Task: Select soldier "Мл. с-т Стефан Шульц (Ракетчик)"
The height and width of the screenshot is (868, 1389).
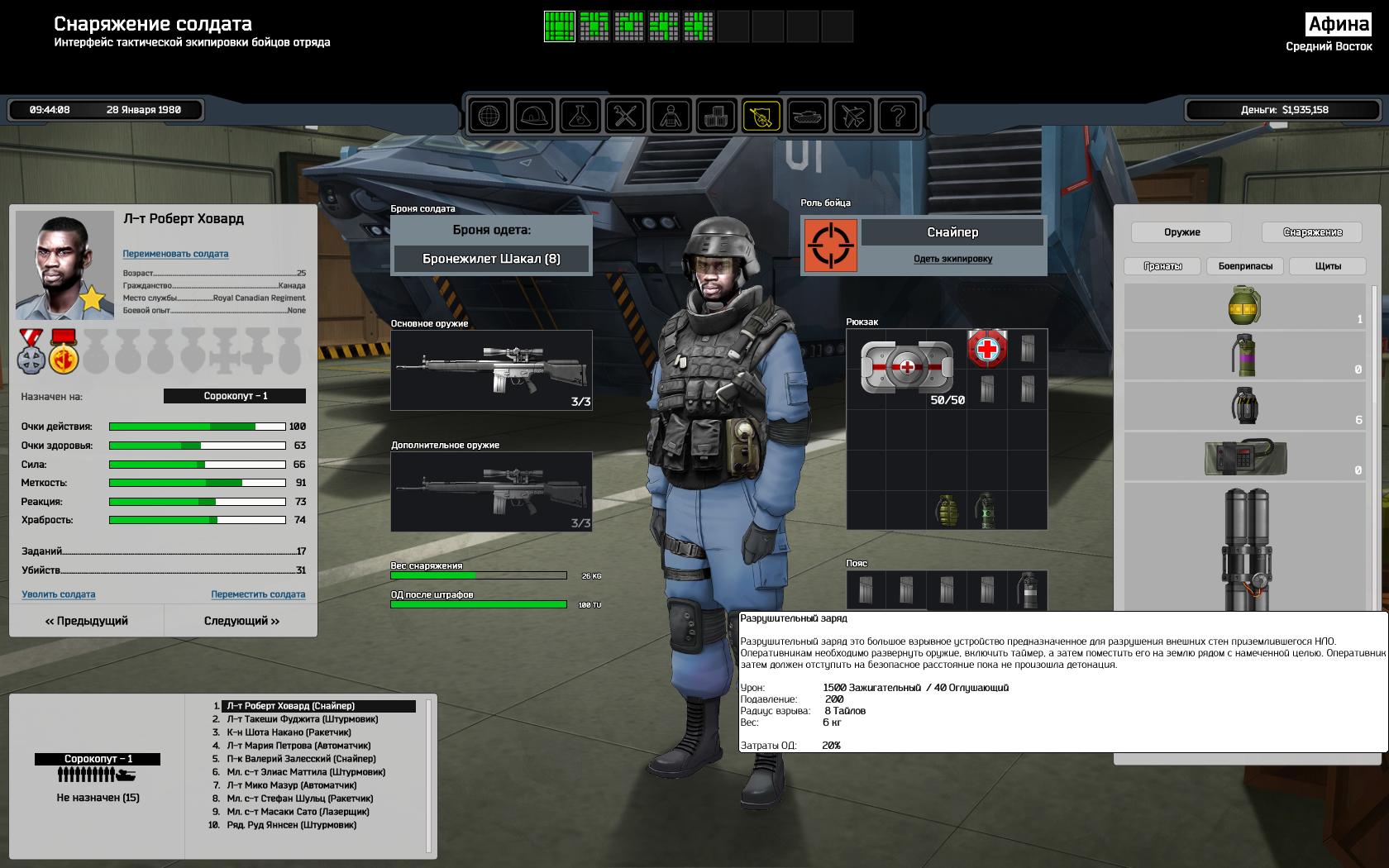Action: pyautogui.click(x=300, y=799)
